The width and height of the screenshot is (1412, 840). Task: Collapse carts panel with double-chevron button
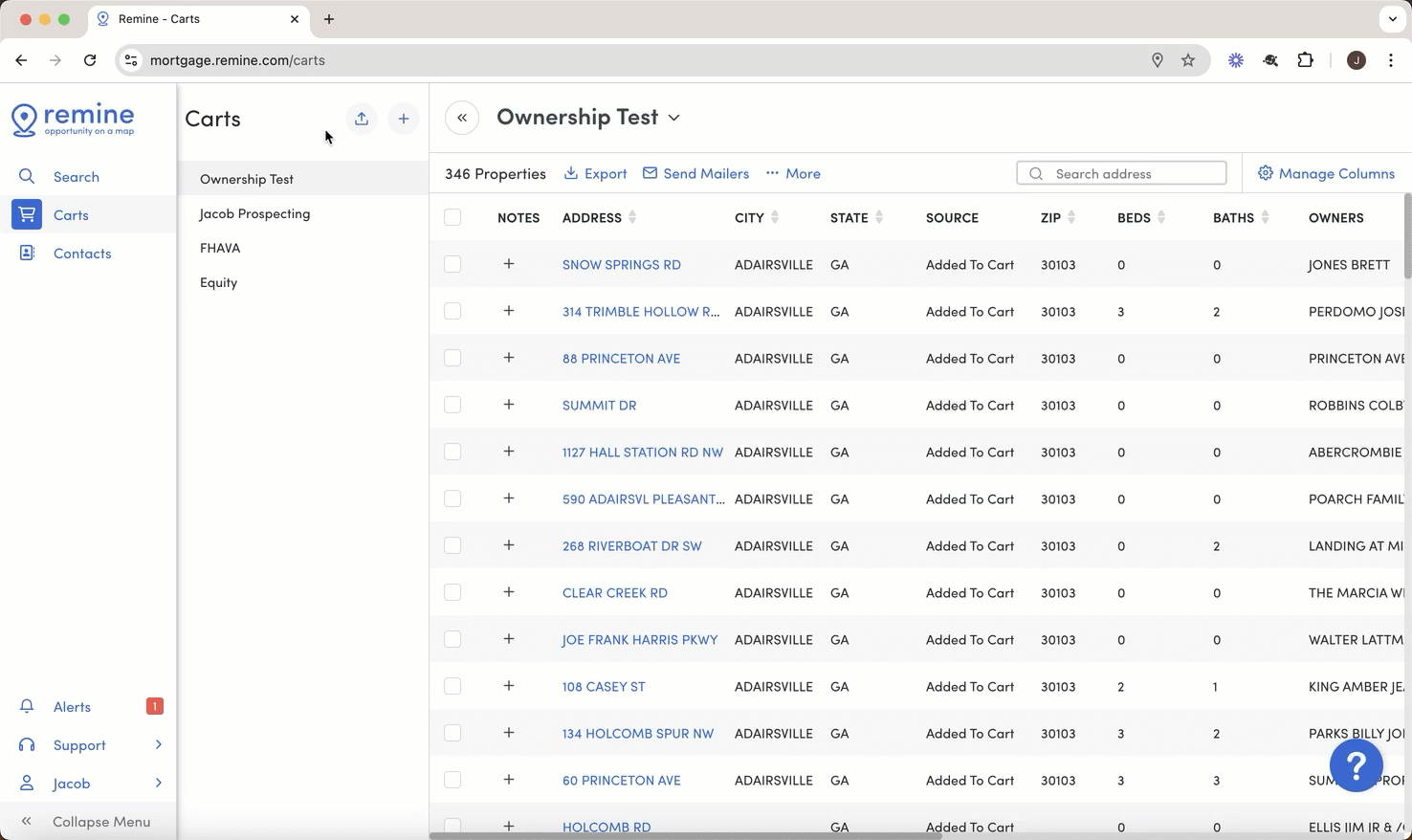462,118
